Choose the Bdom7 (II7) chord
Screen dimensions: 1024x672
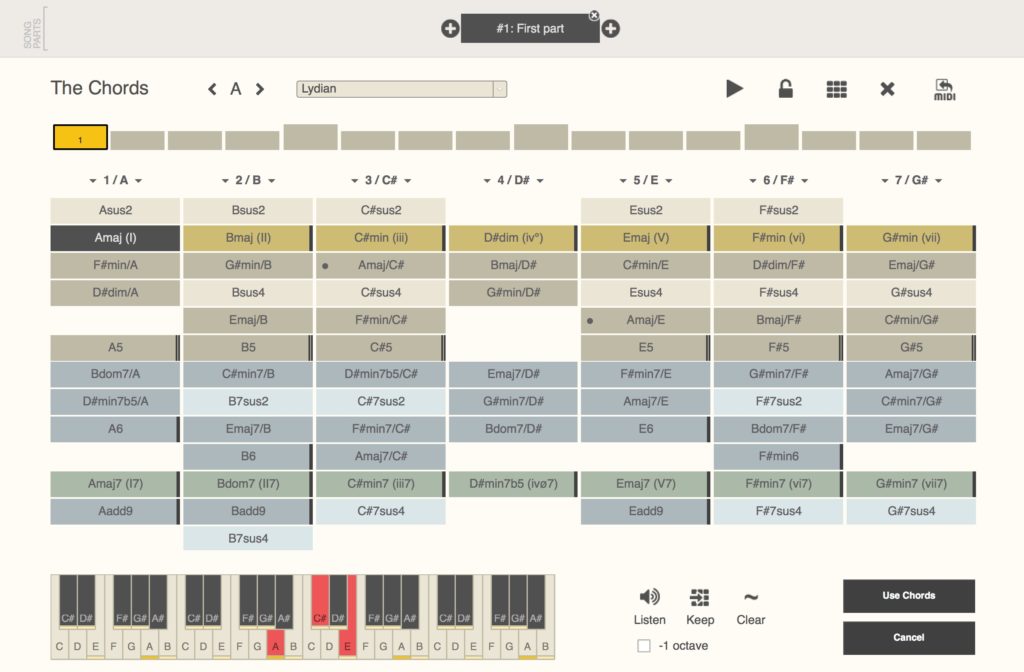click(248, 484)
